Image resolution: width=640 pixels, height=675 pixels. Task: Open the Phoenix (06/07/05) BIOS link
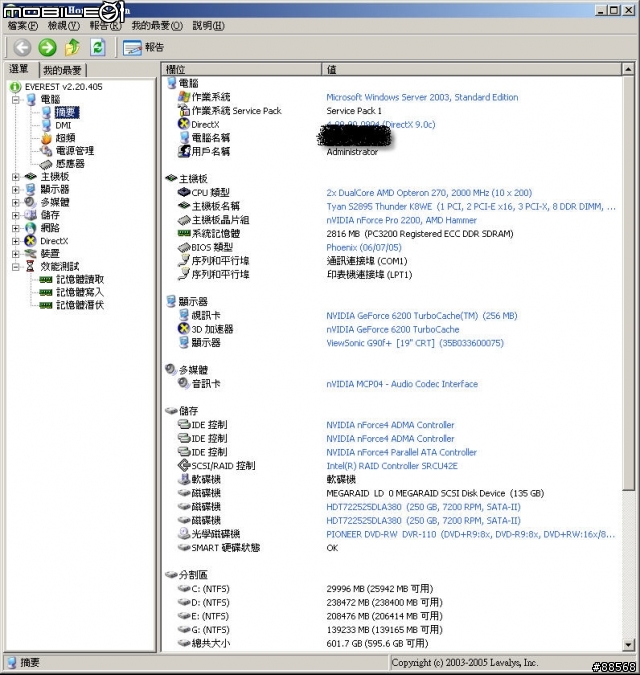[x=364, y=248]
